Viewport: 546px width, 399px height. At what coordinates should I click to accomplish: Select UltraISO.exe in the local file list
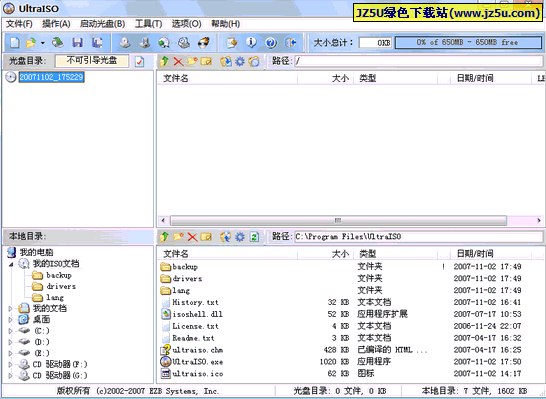pos(197,362)
